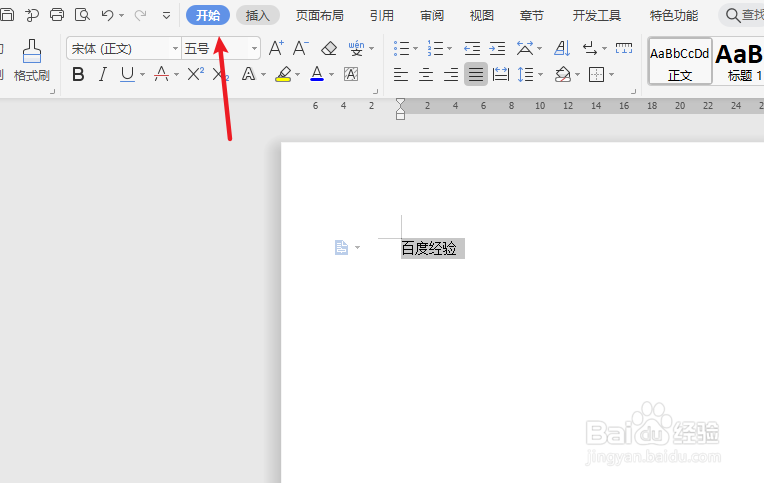Click the Print icon in quick access toolbar
764x483 pixels.
click(57, 15)
